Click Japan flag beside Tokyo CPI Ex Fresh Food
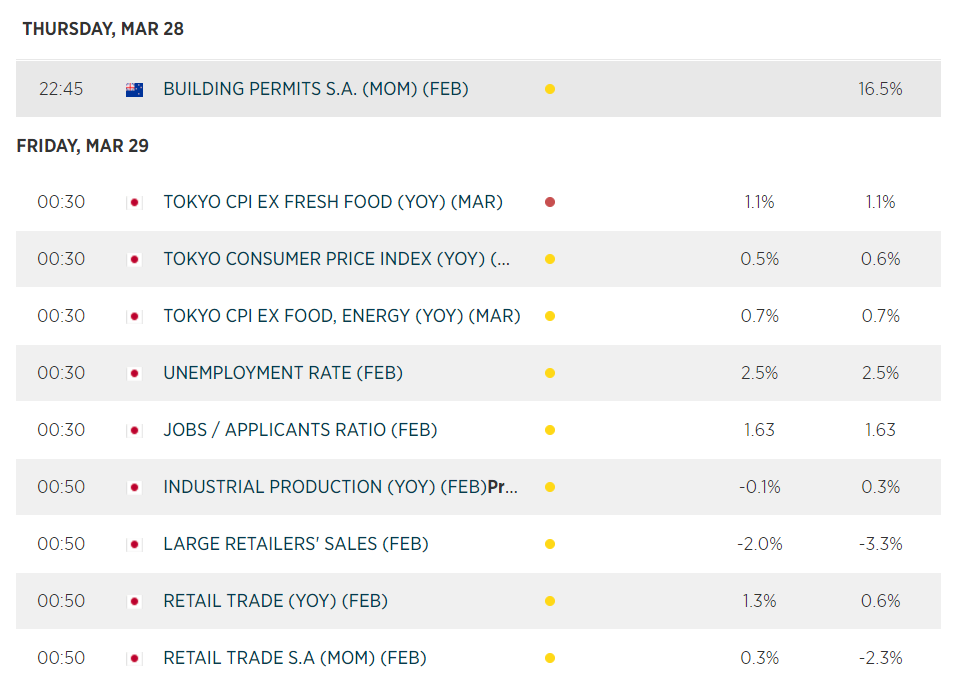 (x=134, y=202)
